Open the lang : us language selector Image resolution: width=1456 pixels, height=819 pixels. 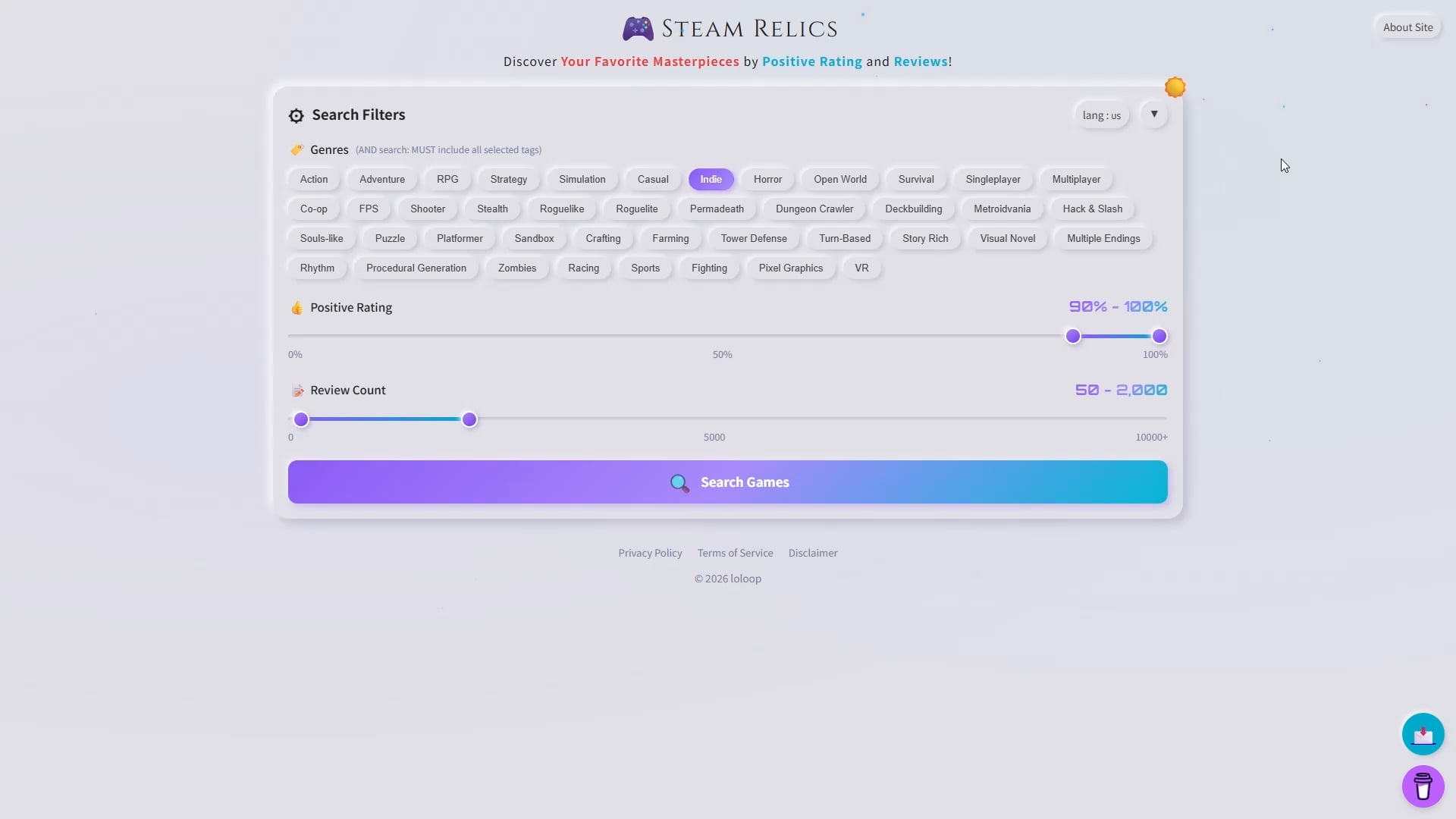click(1101, 115)
